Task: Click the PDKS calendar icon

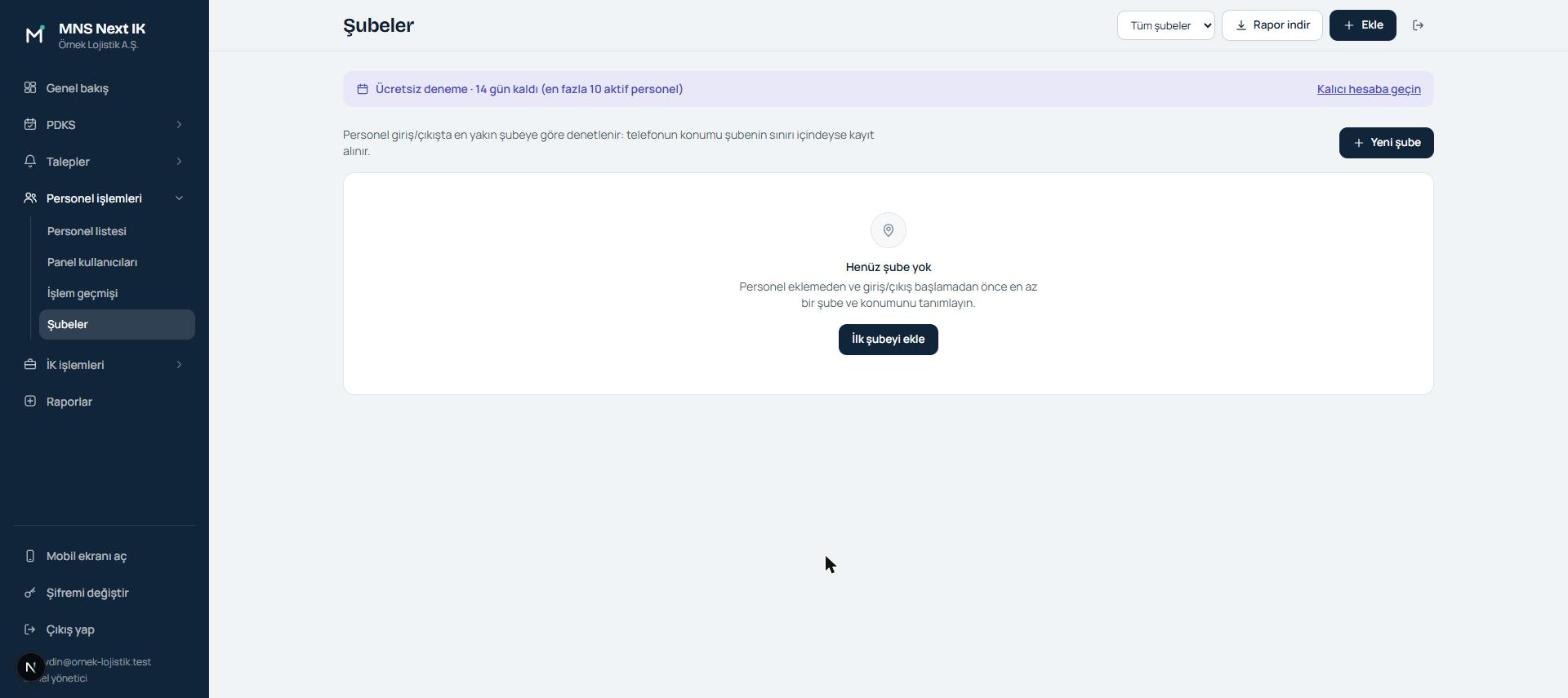Action: tap(30, 125)
